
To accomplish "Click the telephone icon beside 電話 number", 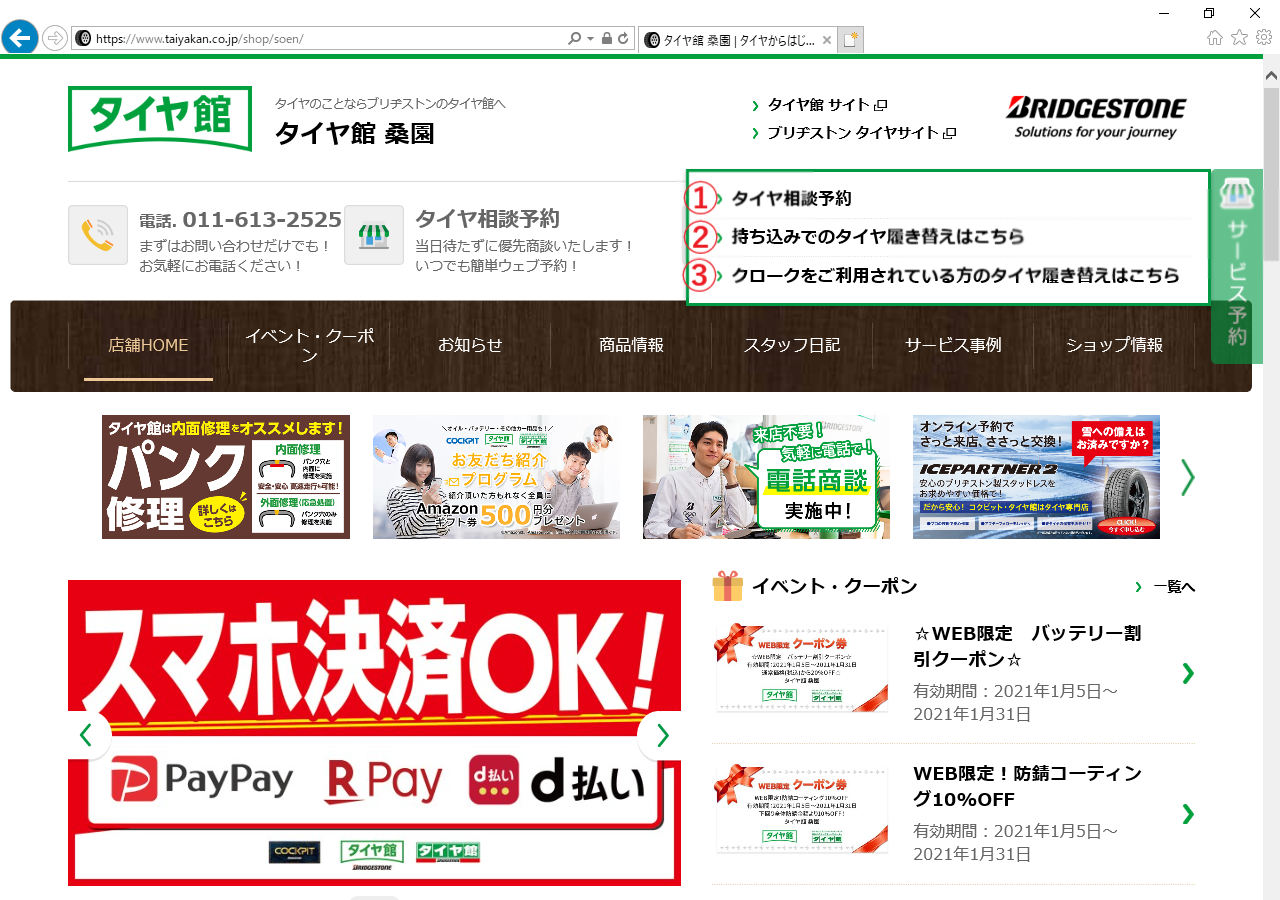I will [x=98, y=235].
